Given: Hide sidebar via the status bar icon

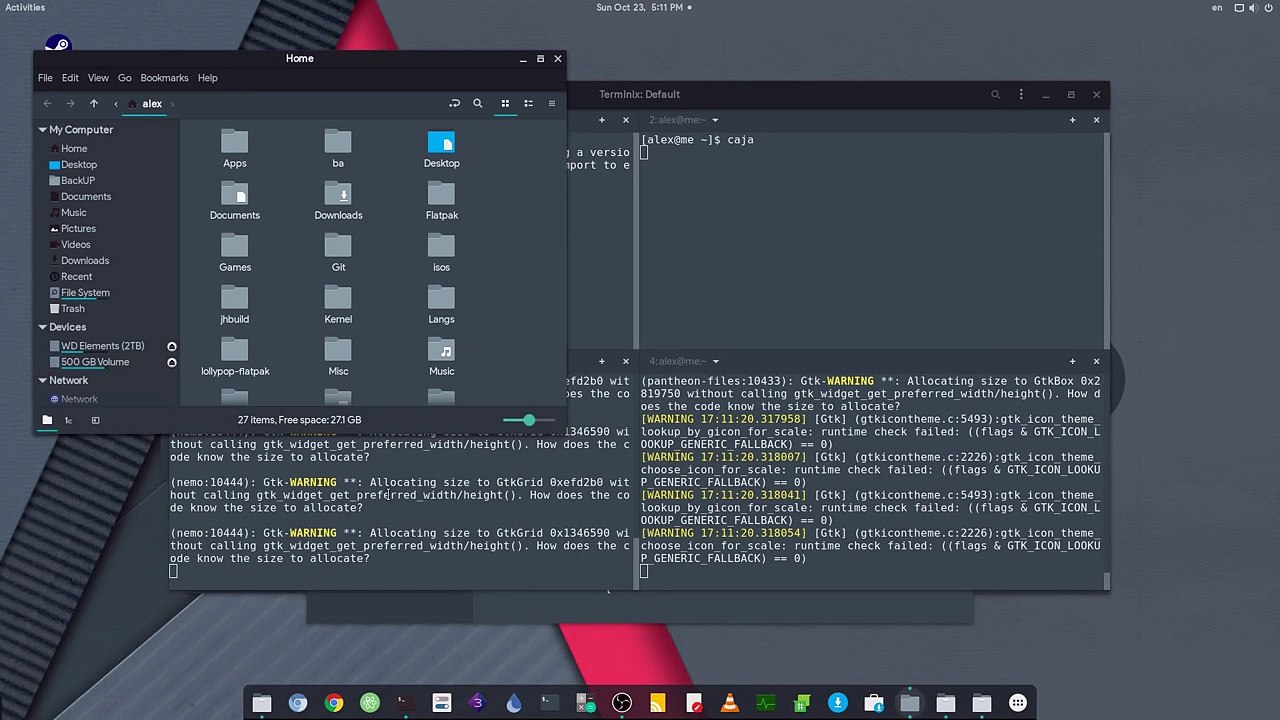Looking at the screenshot, I should point(95,420).
